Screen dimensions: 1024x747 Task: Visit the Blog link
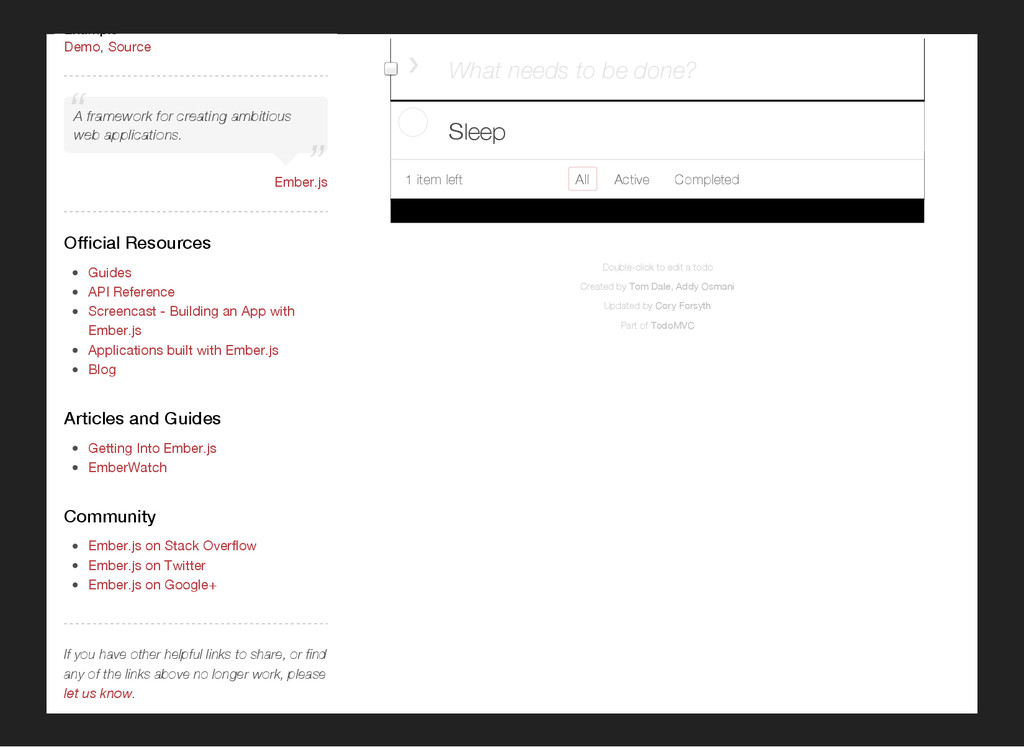[102, 370]
